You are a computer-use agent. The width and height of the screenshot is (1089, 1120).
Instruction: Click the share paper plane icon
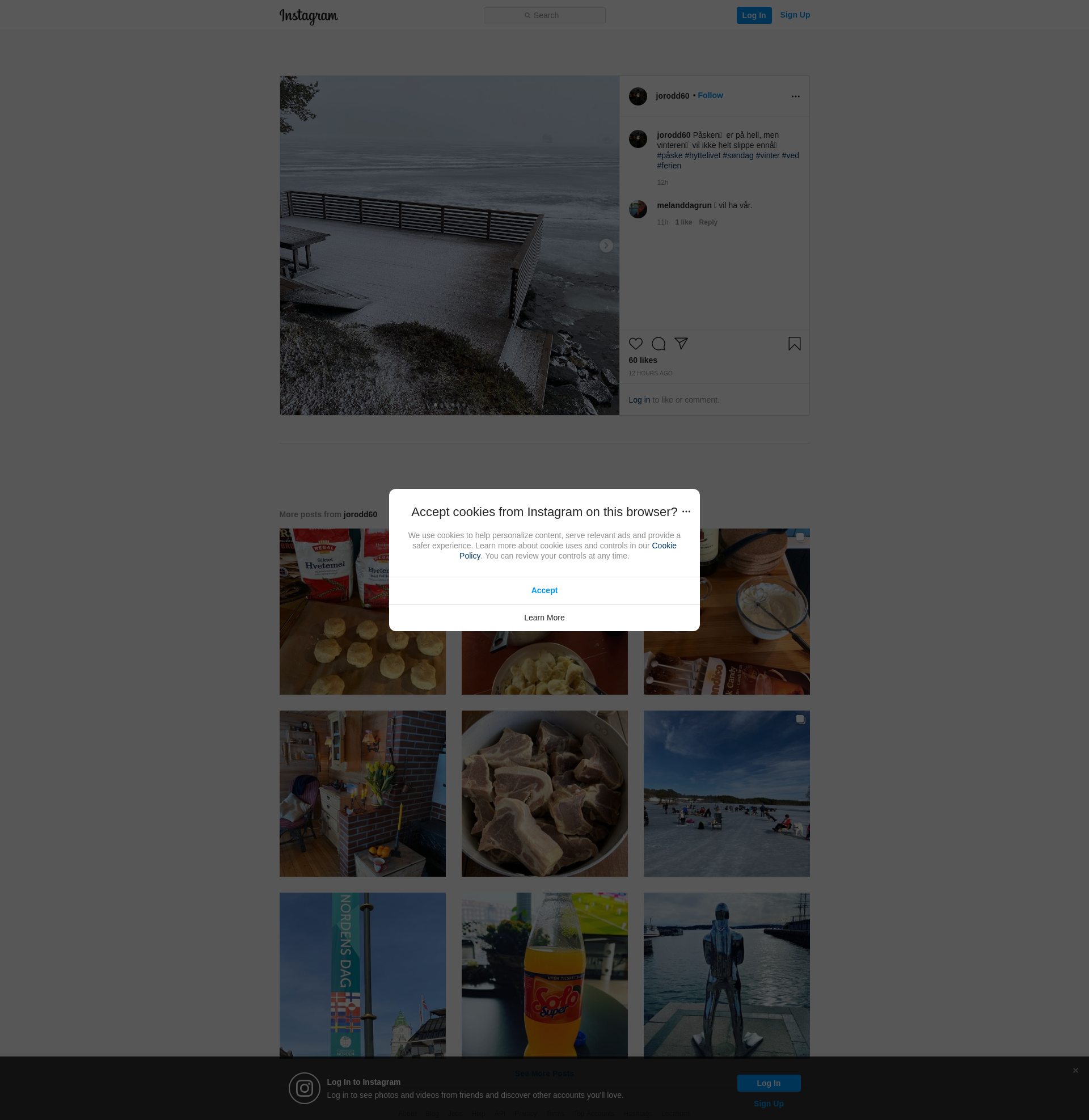coord(681,343)
